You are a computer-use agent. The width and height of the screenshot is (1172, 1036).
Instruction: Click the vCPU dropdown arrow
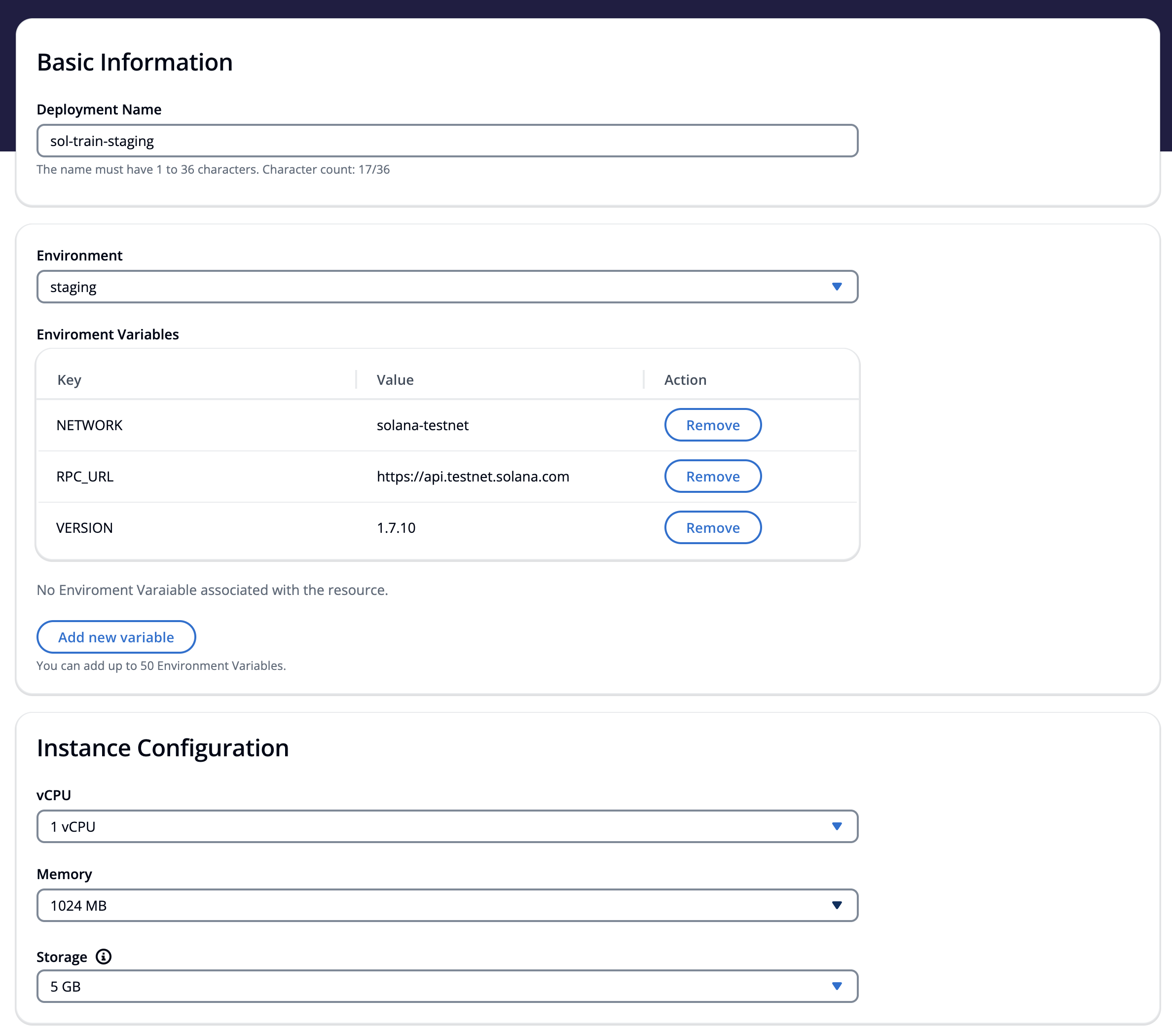tap(837, 826)
